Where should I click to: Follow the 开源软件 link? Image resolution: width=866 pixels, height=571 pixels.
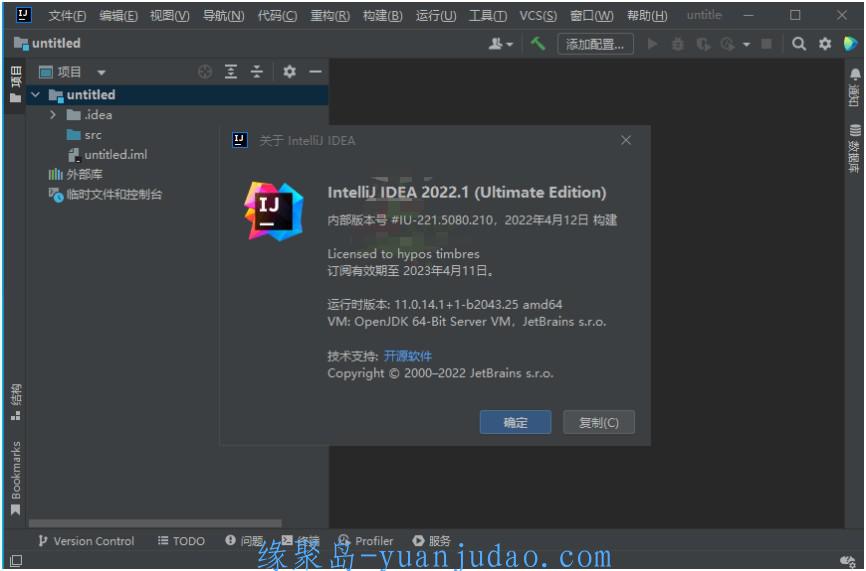click(408, 356)
